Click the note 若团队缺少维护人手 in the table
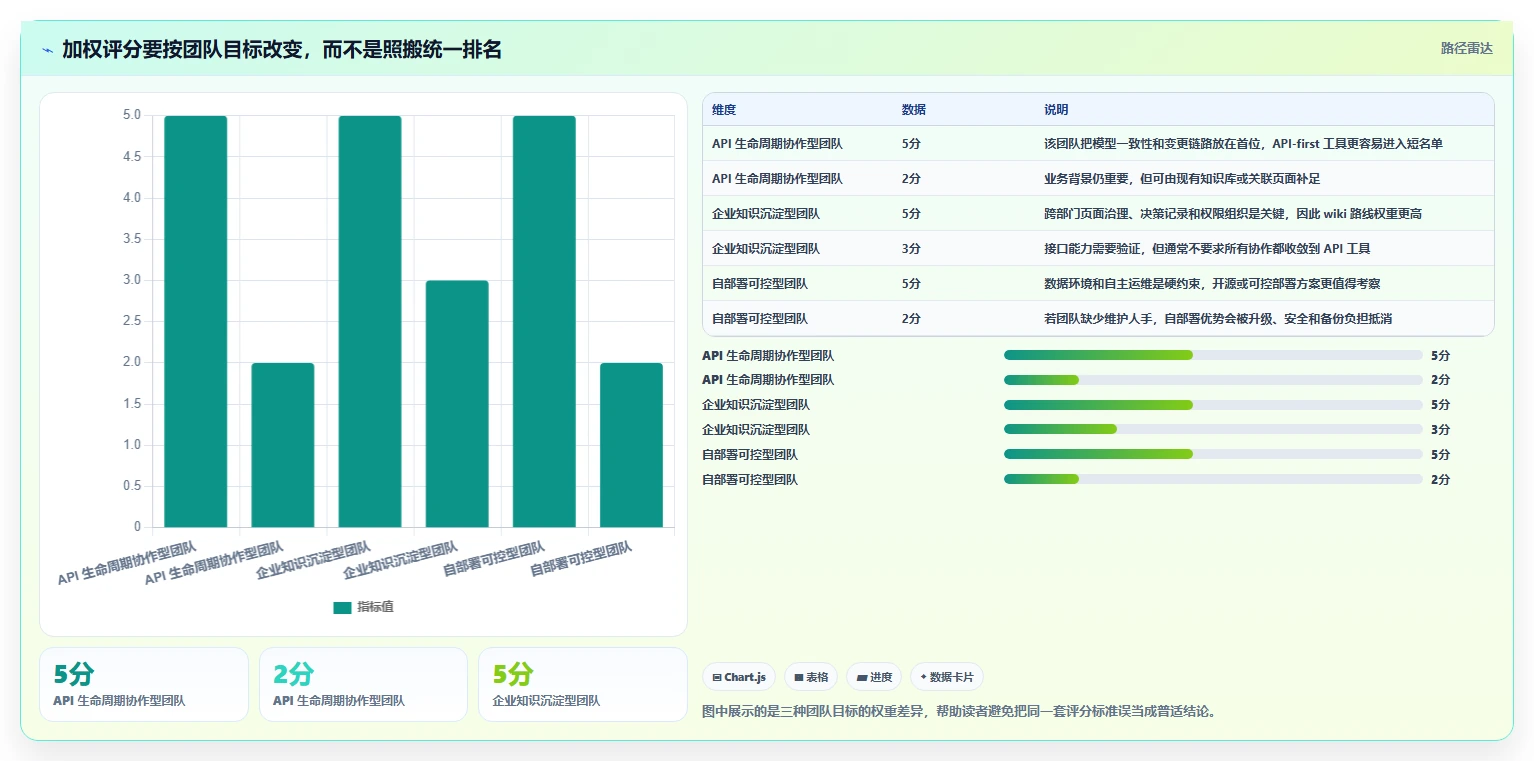The width and height of the screenshot is (1534, 761). point(1218,319)
